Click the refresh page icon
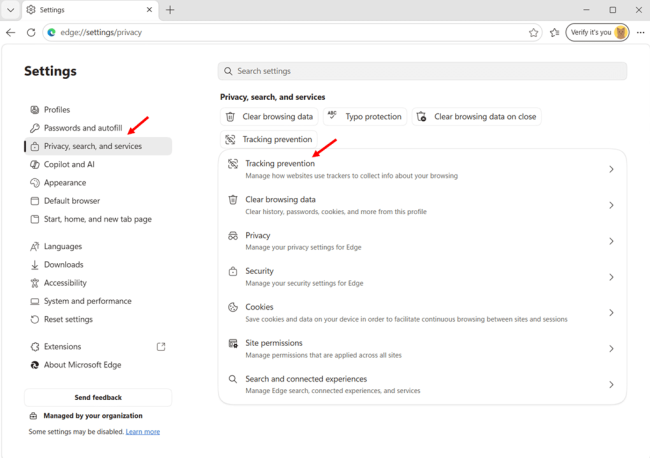 pos(31,32)
